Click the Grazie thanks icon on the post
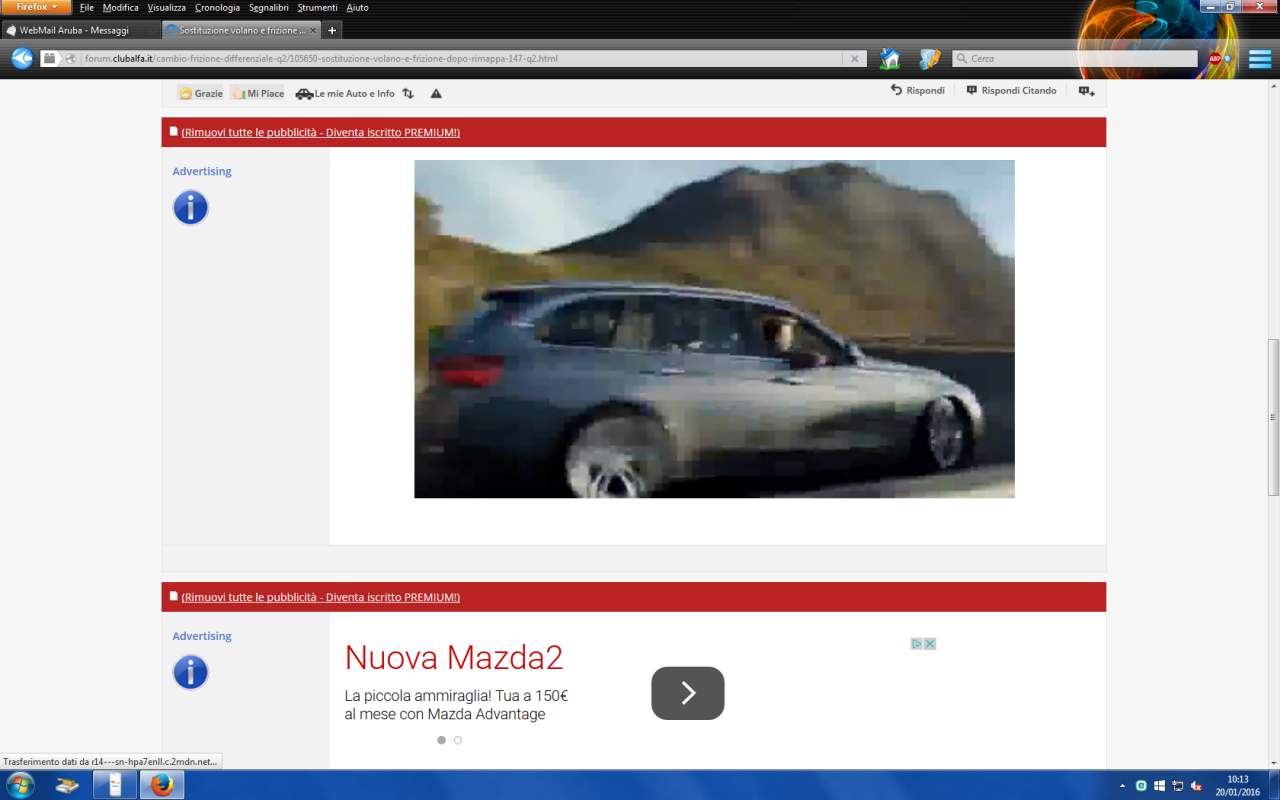Screen dimensions: 1280x800 pyautogui.click(x=201, y=93)
